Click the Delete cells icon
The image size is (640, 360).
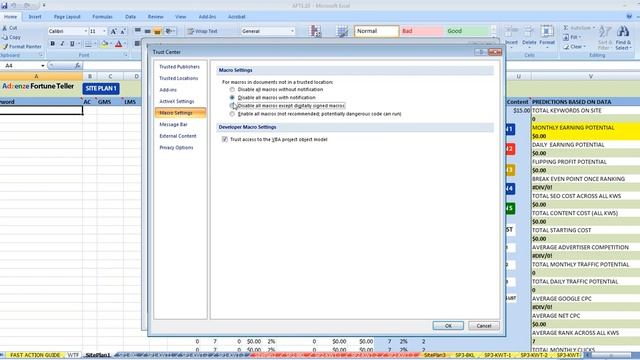(x=529, y=31)
